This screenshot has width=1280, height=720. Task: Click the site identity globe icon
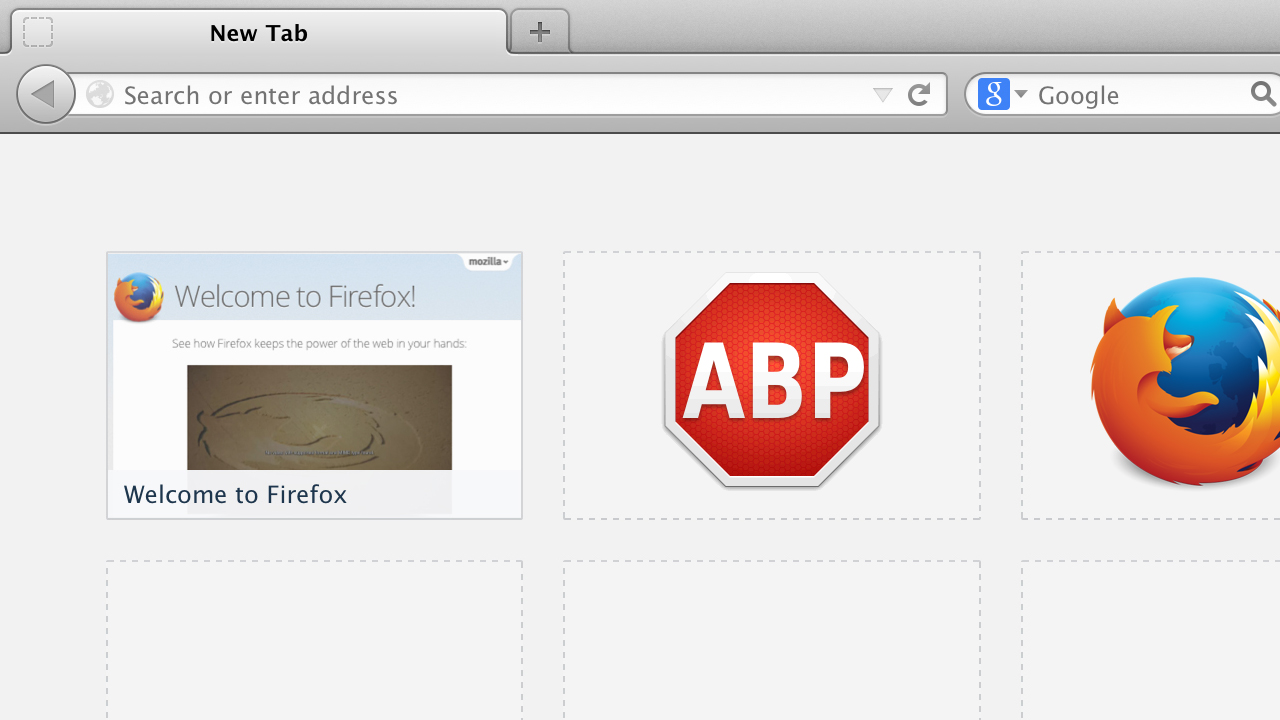pyautogui.click(x=99, y=94)
